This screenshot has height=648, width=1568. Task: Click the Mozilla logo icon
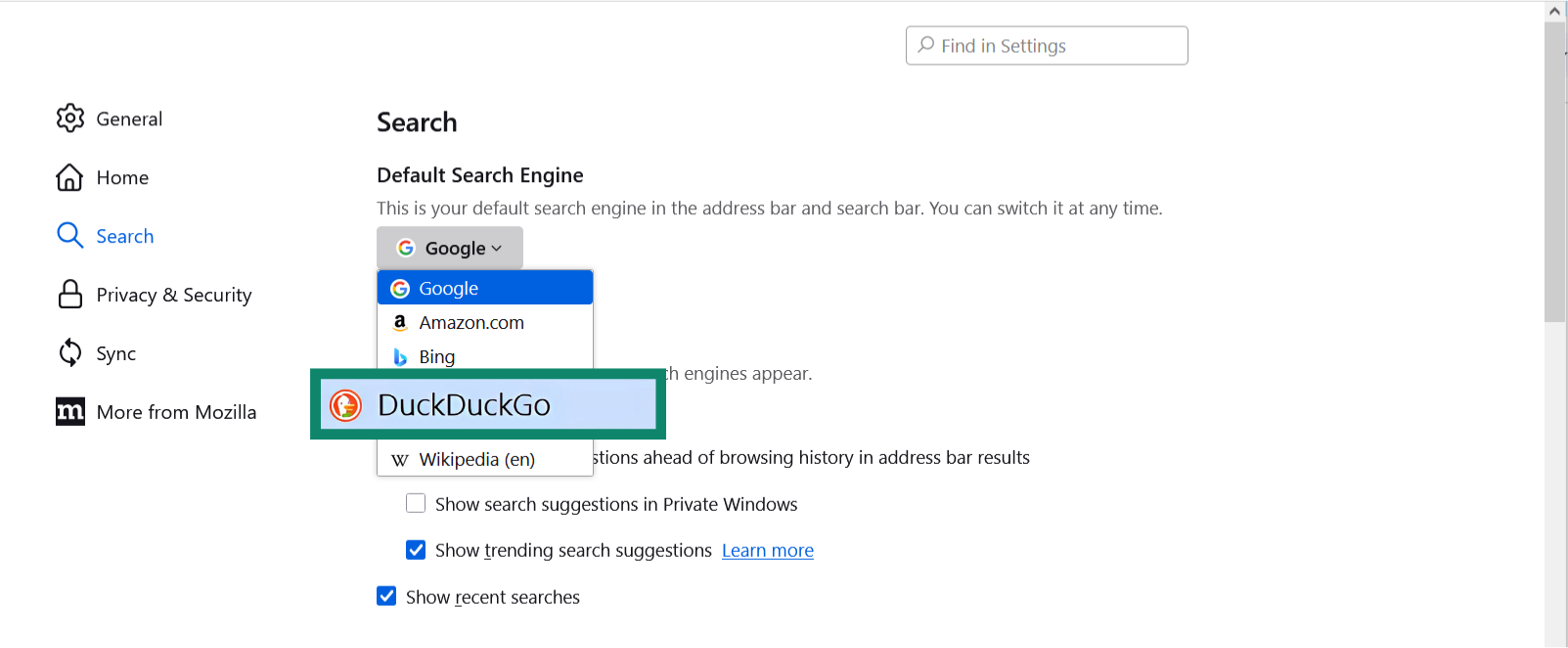click(70, 412)
